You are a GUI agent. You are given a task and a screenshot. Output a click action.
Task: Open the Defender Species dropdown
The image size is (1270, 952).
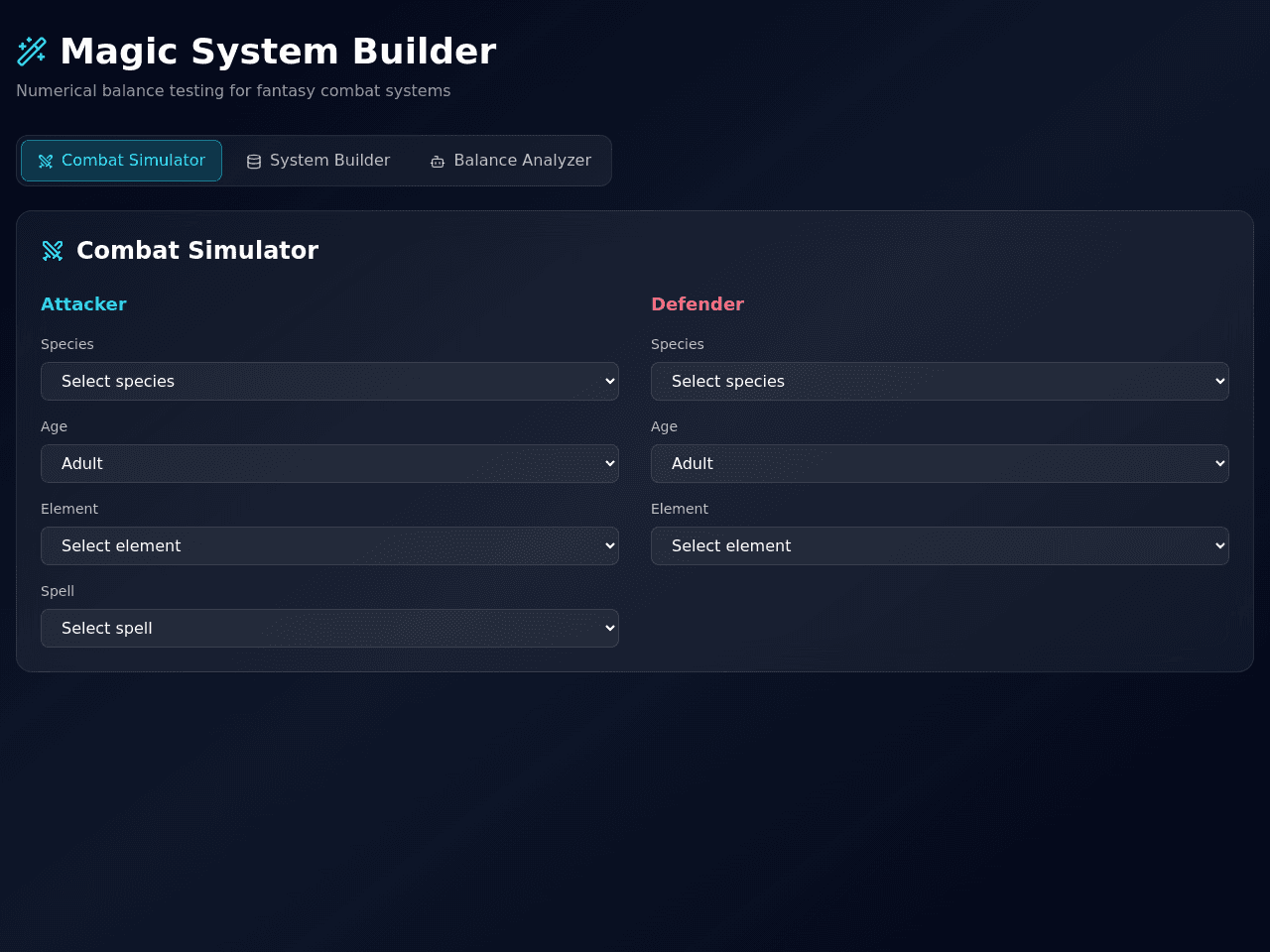(940, 382)
